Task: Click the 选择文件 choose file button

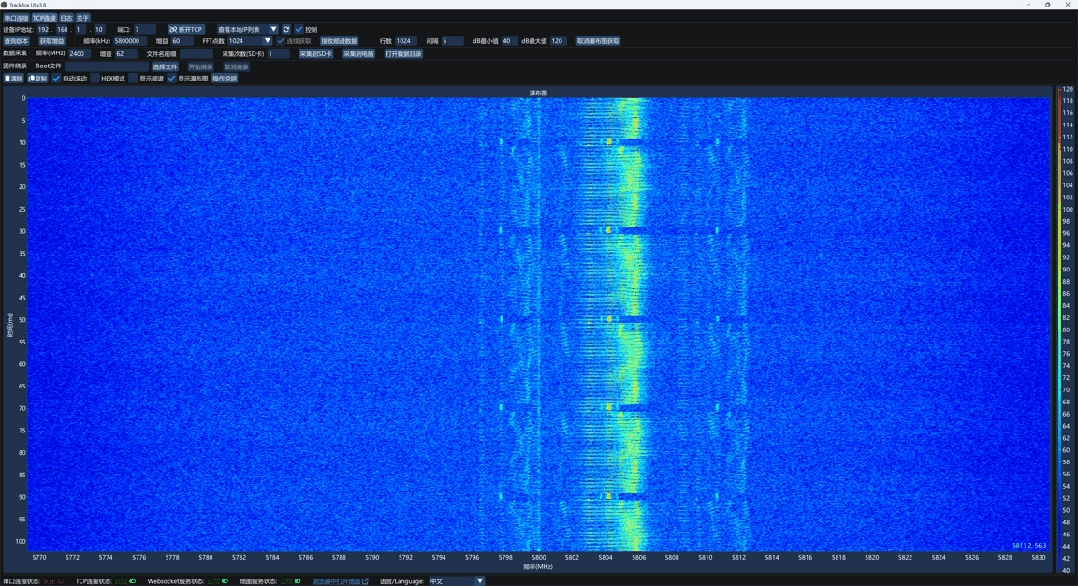Action: click(165, 67)
